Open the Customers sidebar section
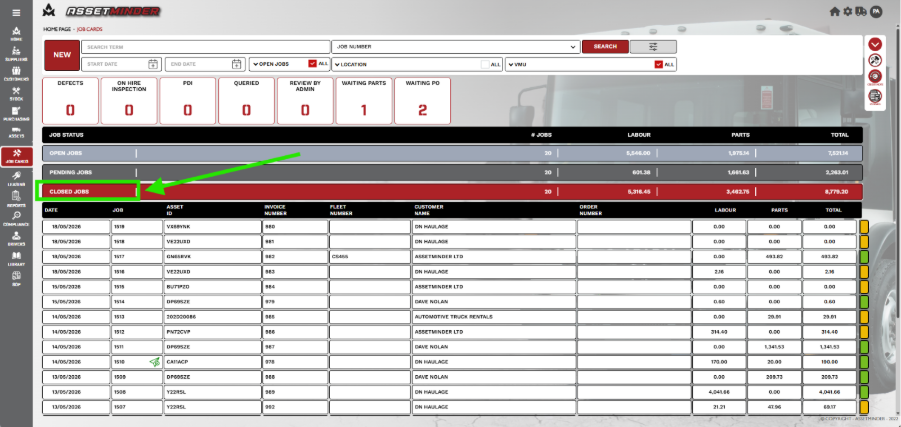Viewport: 901px width, 427px height. (x=17, y=74)
